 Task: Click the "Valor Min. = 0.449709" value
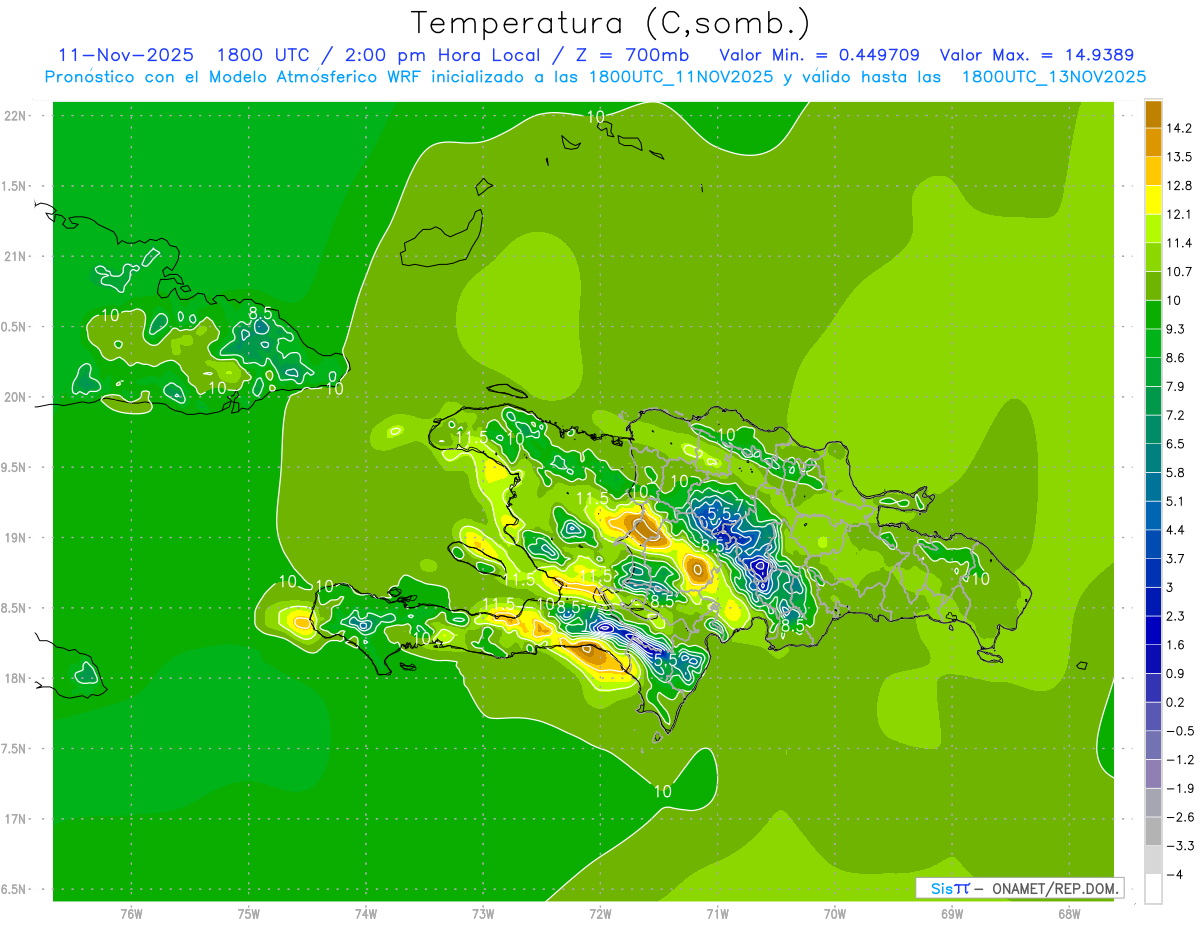pyautogui.click(x=820, y=55)
